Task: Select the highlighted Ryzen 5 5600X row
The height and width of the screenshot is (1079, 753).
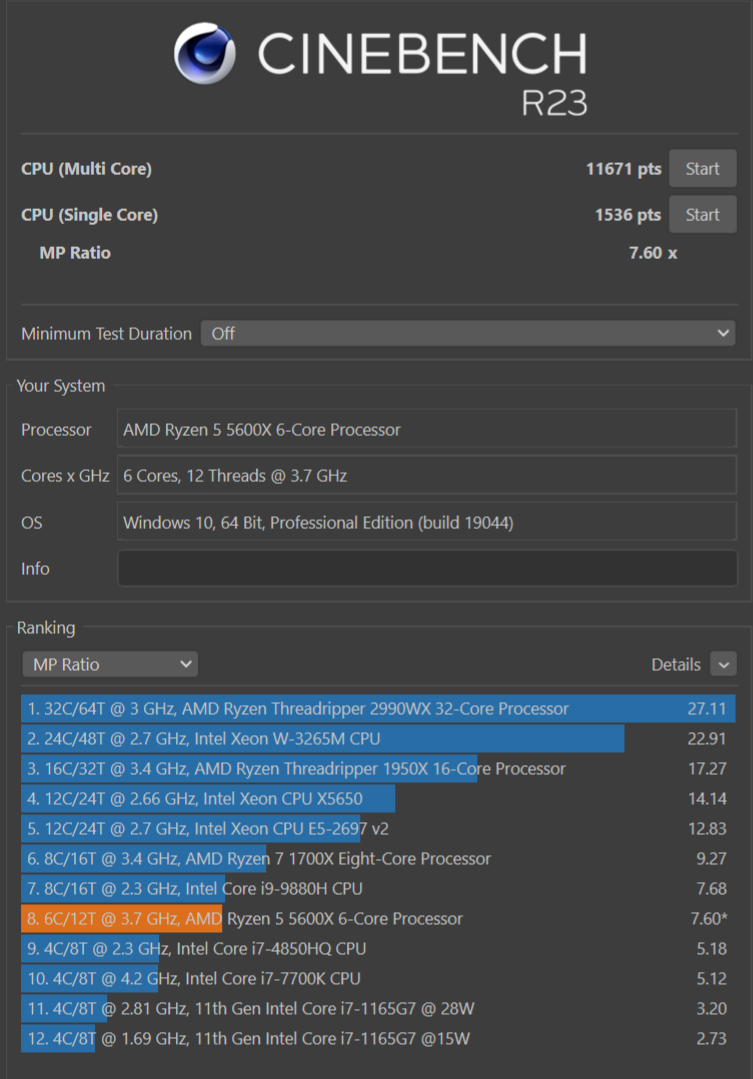Action: [378, 919]
